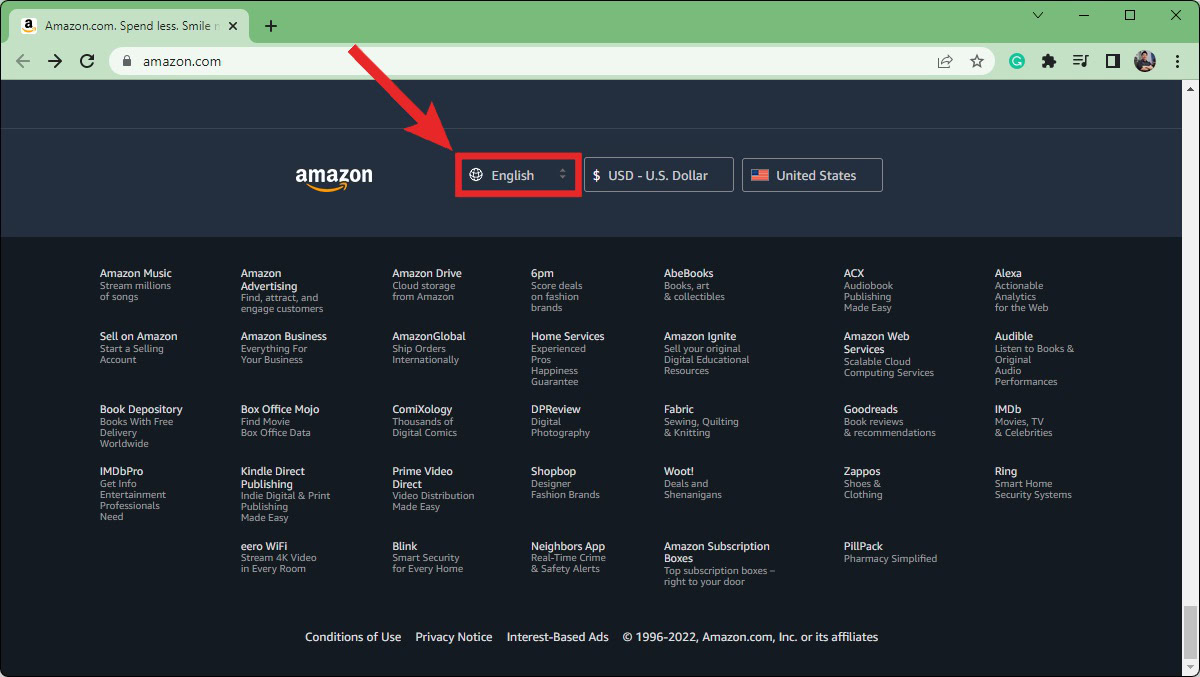Open the IMDbPro link
Screen dimensions: 1200x677
pos(121,471)
